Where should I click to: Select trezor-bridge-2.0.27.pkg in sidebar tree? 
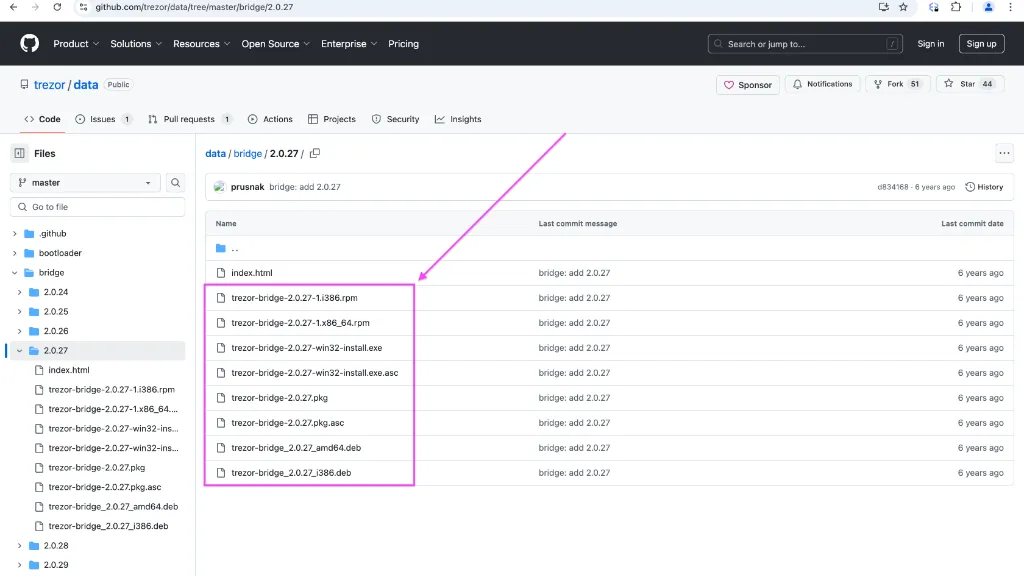pos(97,468)
